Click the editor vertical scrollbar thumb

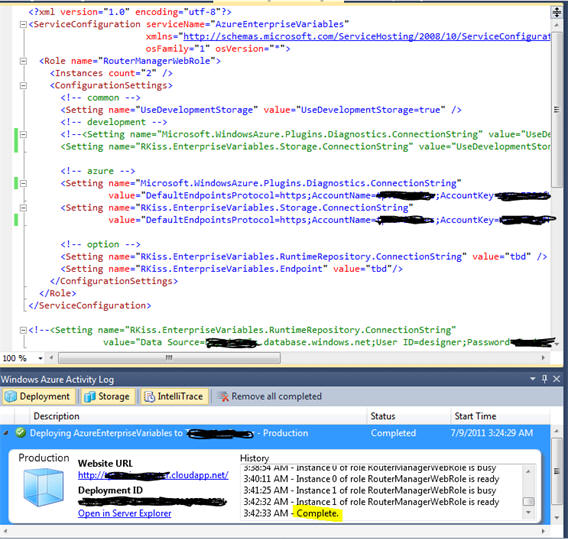tap(556, 109)
